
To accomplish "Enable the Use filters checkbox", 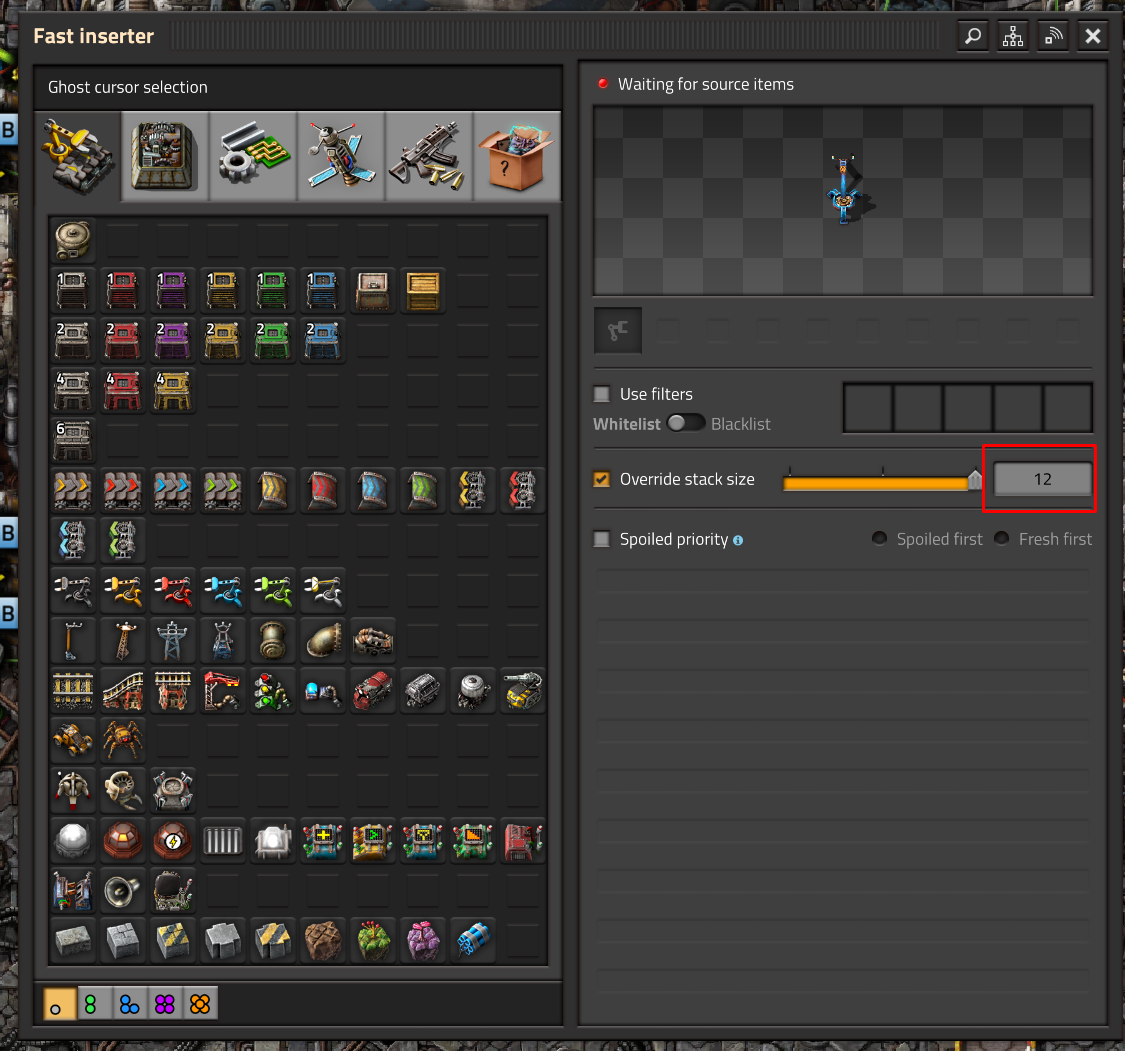I will 601,394.
